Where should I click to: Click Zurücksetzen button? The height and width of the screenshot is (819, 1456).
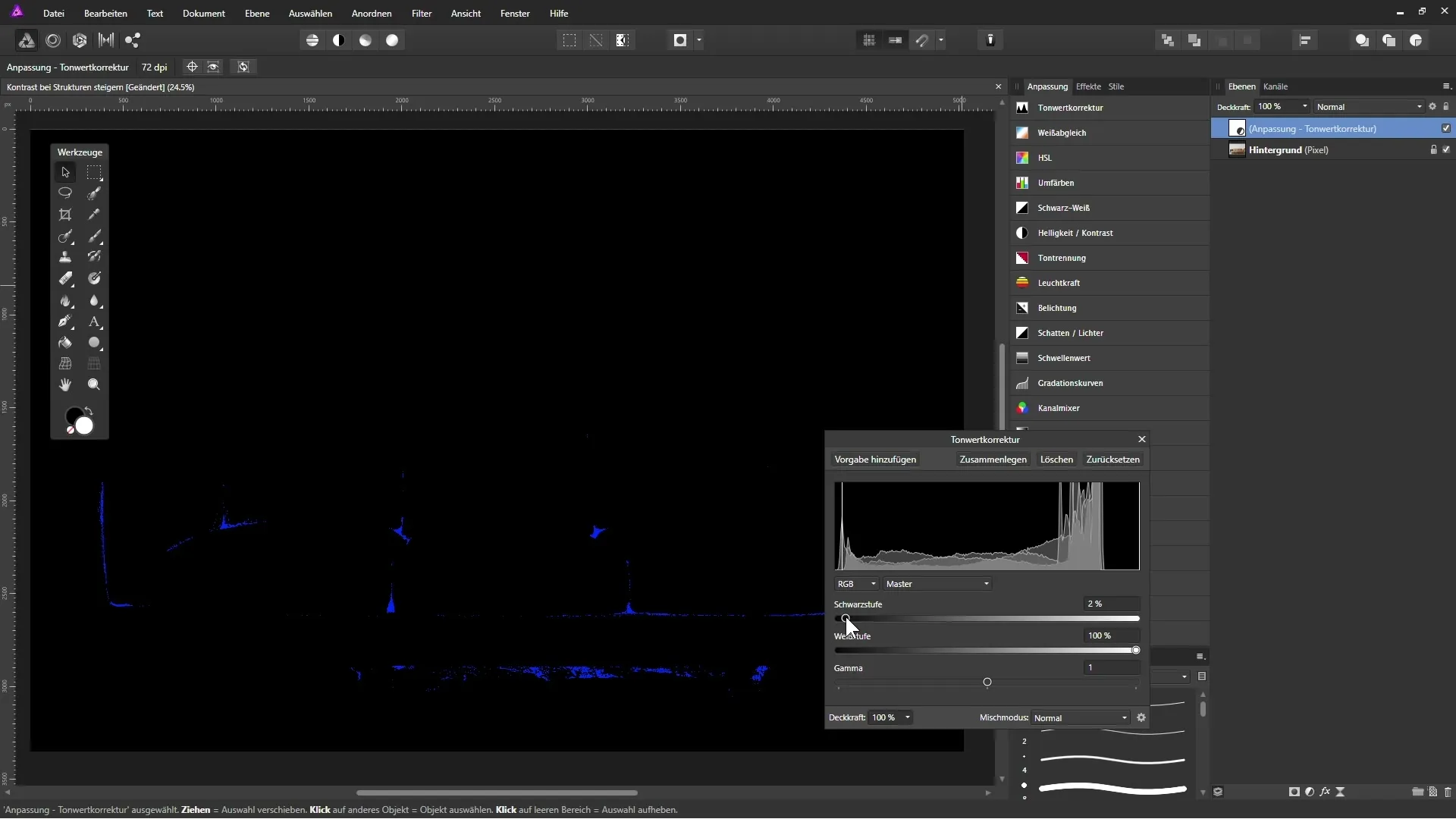[x=1112, y=460]
